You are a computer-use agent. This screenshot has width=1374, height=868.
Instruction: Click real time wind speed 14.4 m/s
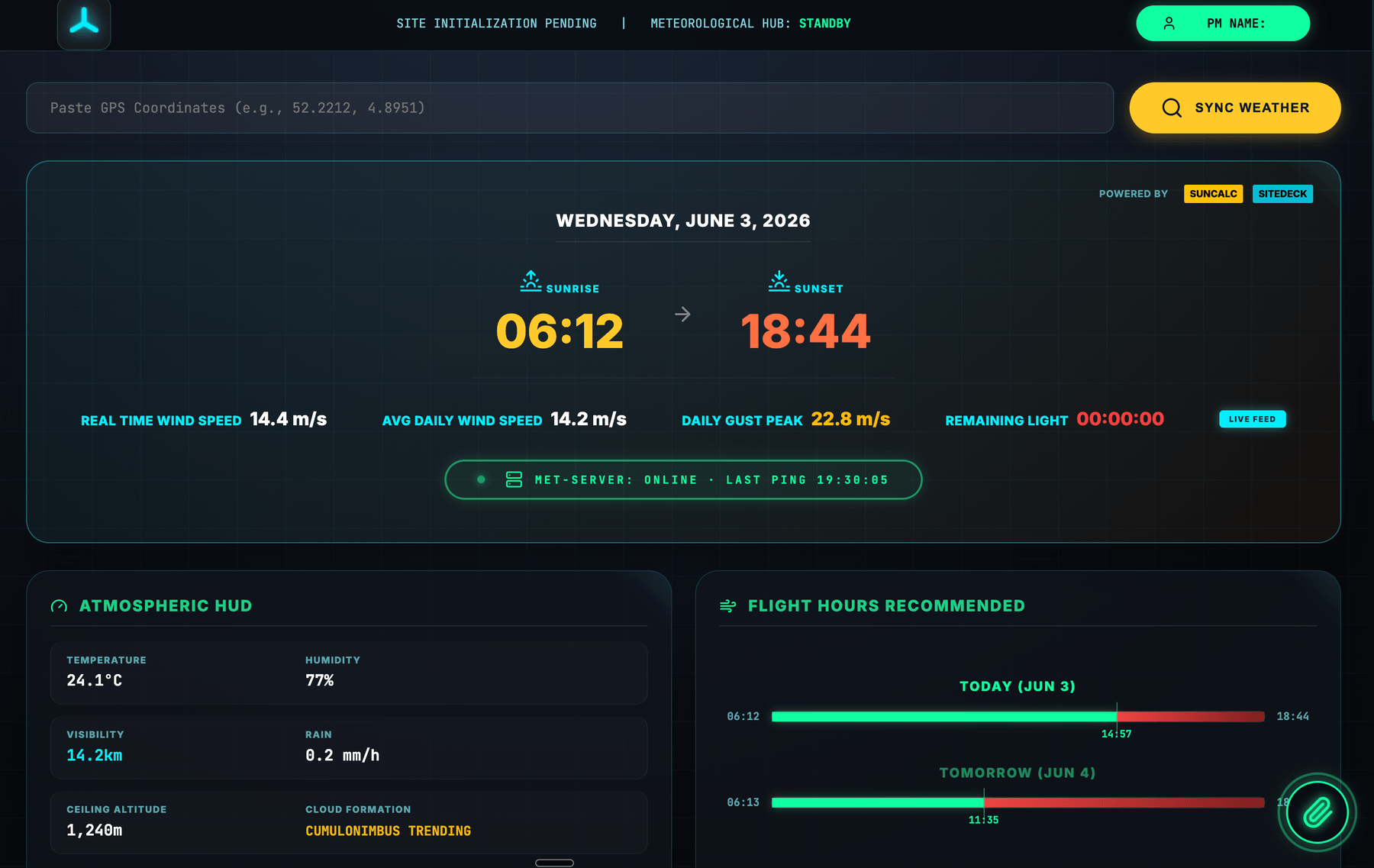pos(288,419)
